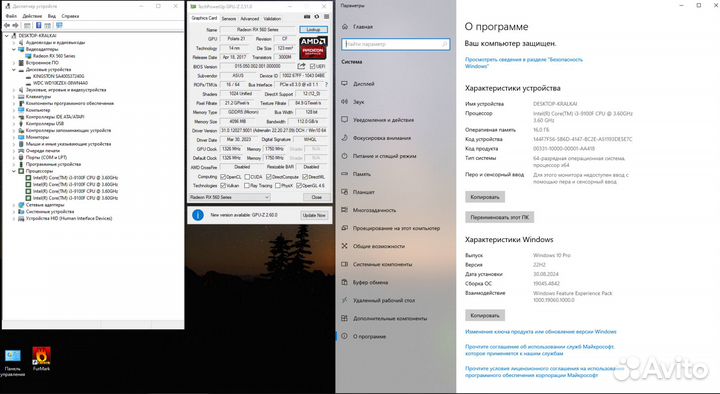This screenshot has height=394, width=720.
Task: Switch to the Advanced tab in GPU-Z
Action: (x=249, y=18)
